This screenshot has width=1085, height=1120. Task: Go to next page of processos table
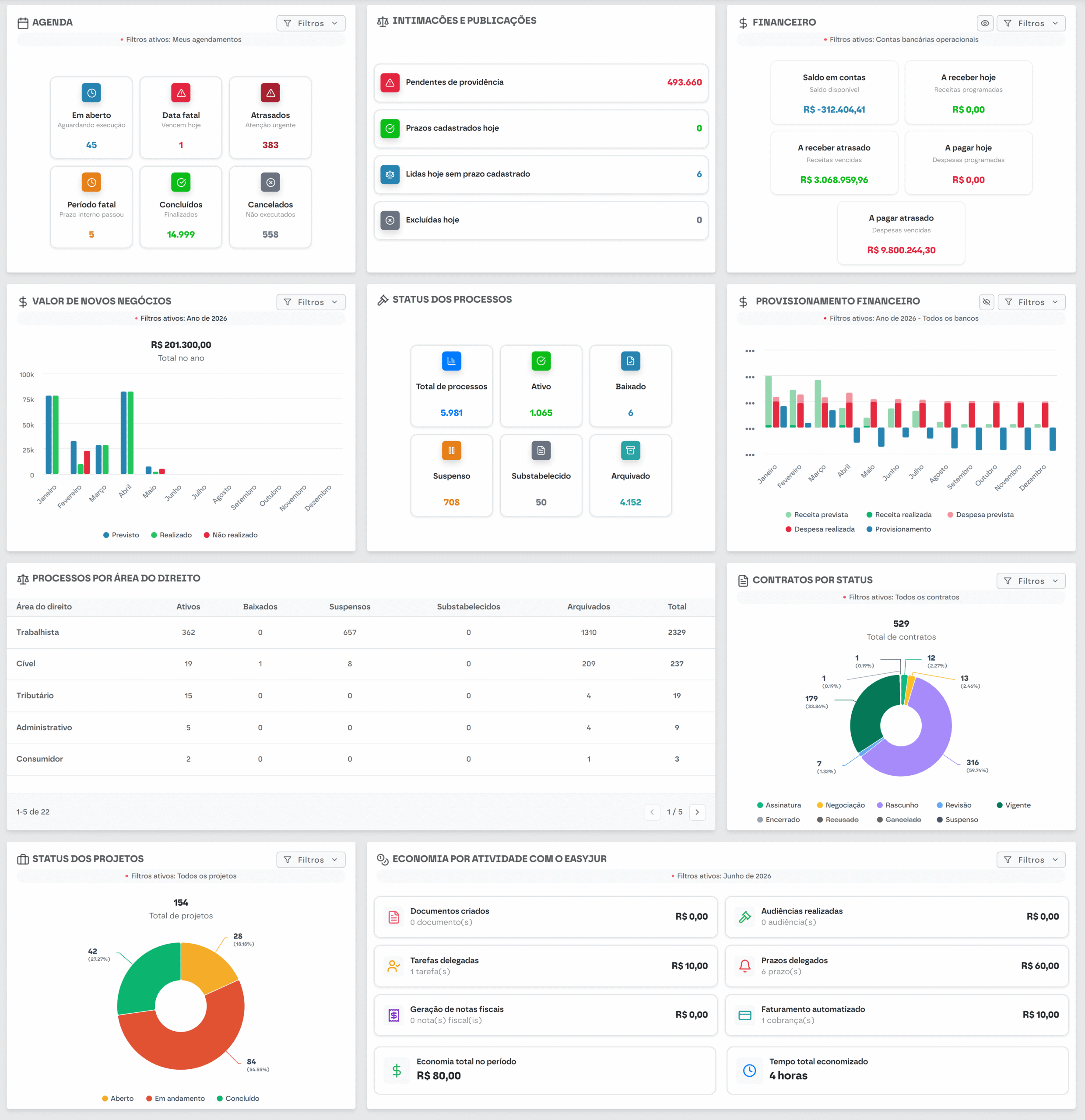tap(697, 812)
